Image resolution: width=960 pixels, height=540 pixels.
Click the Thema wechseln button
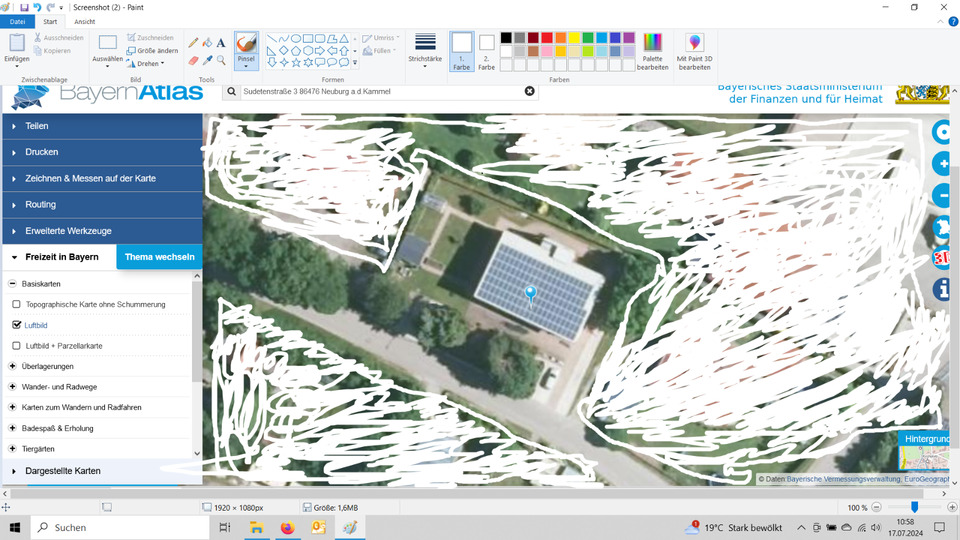click(159, 257)
